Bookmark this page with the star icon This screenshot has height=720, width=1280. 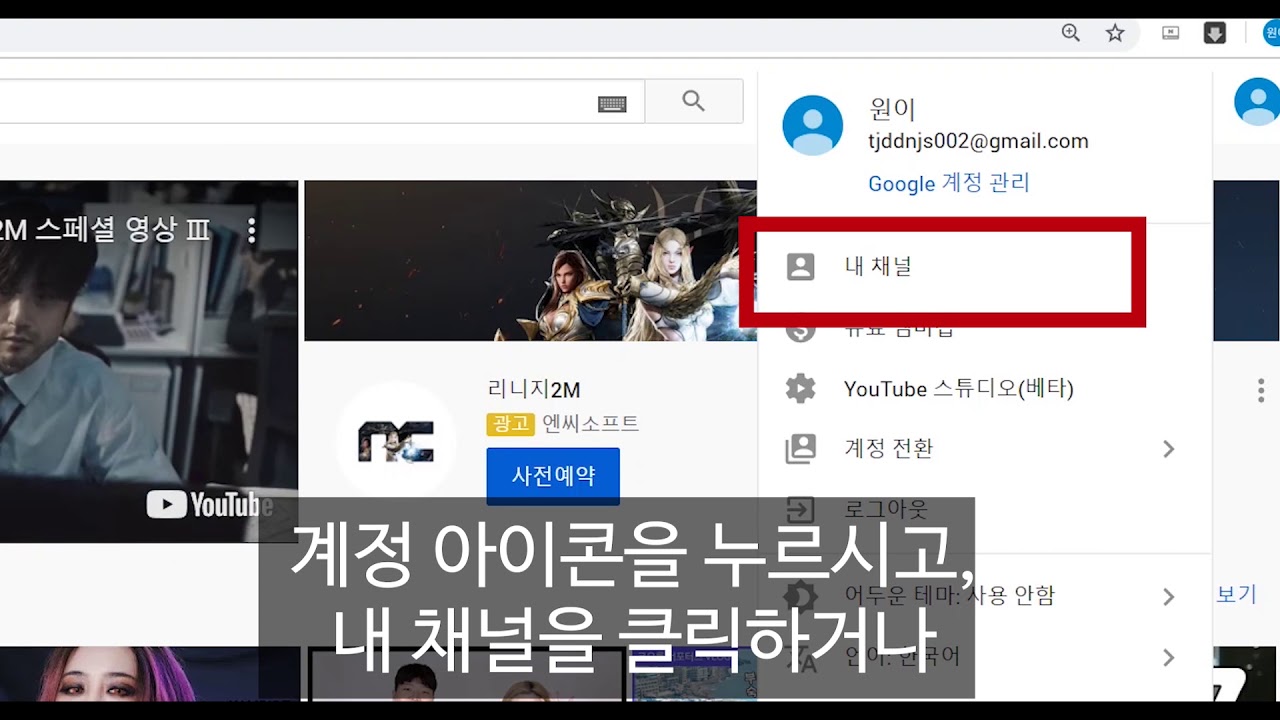click(x=1115, y=33)
